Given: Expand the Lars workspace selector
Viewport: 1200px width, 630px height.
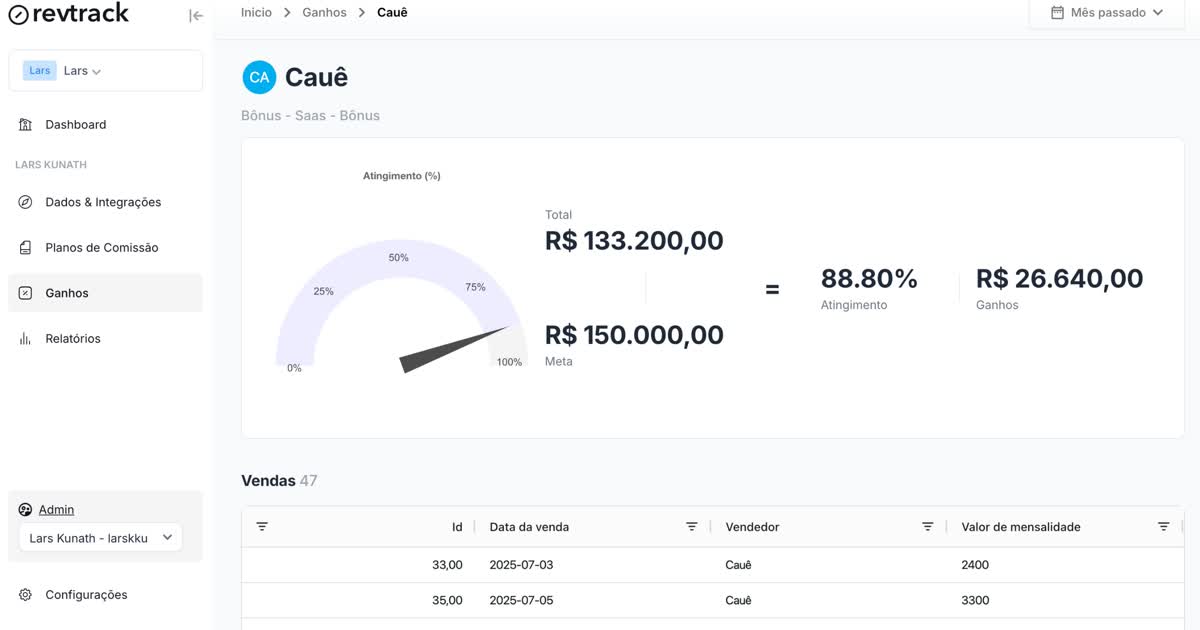Looking at the screenshot, I should click(105, 71).
